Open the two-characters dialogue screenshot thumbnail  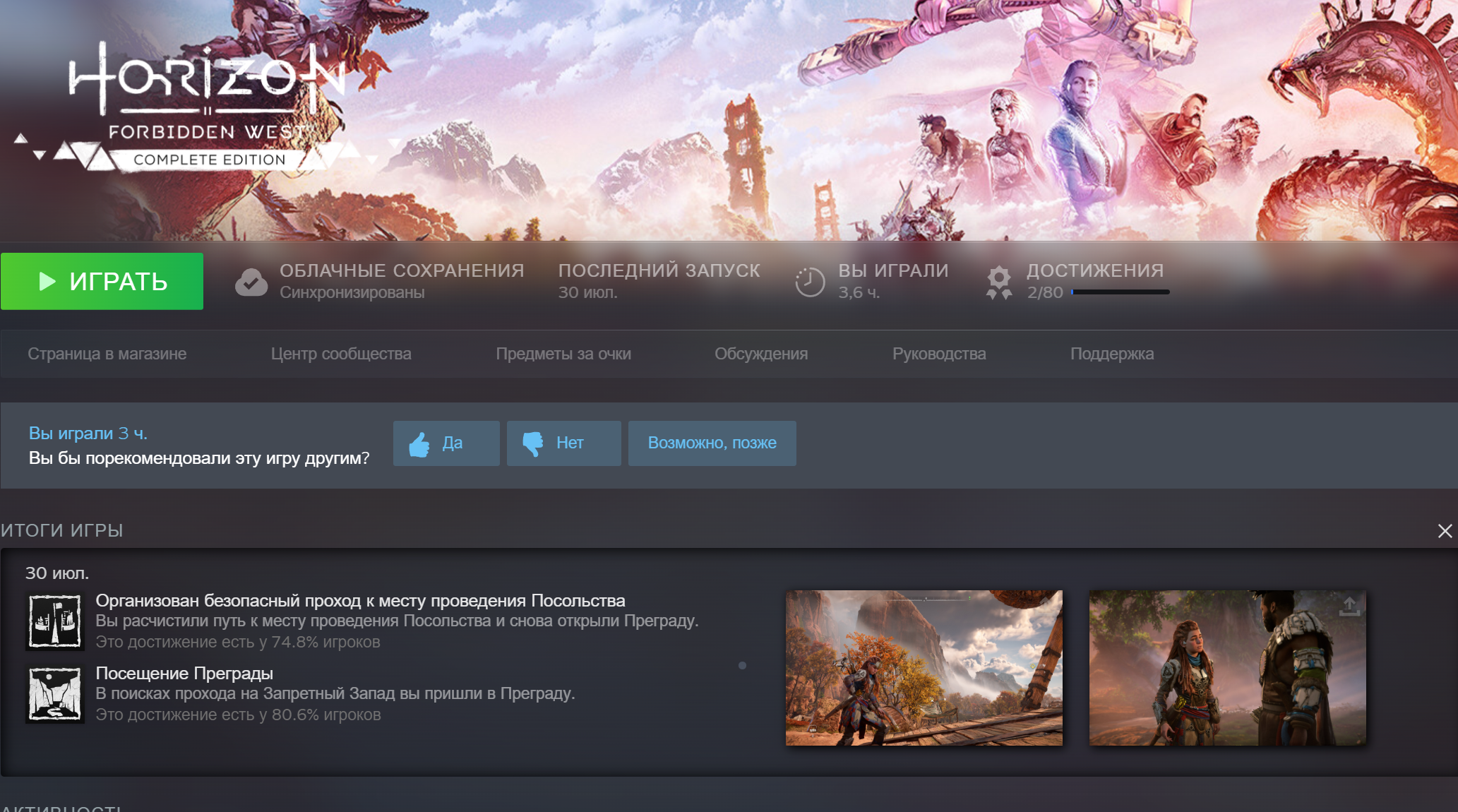tap(1228, 668)
